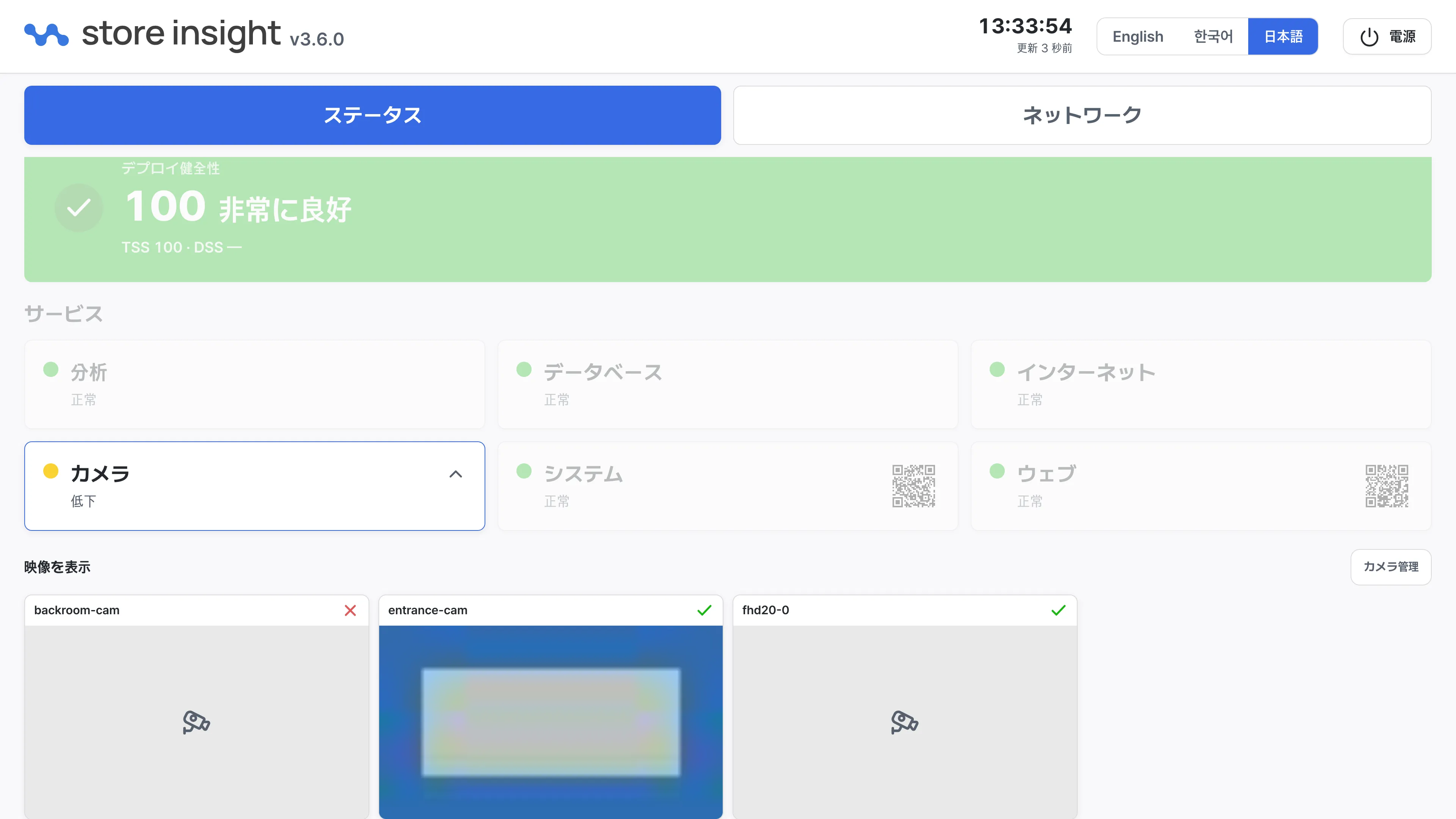
Task: Switch language to English
Action: click(1138, 37)
